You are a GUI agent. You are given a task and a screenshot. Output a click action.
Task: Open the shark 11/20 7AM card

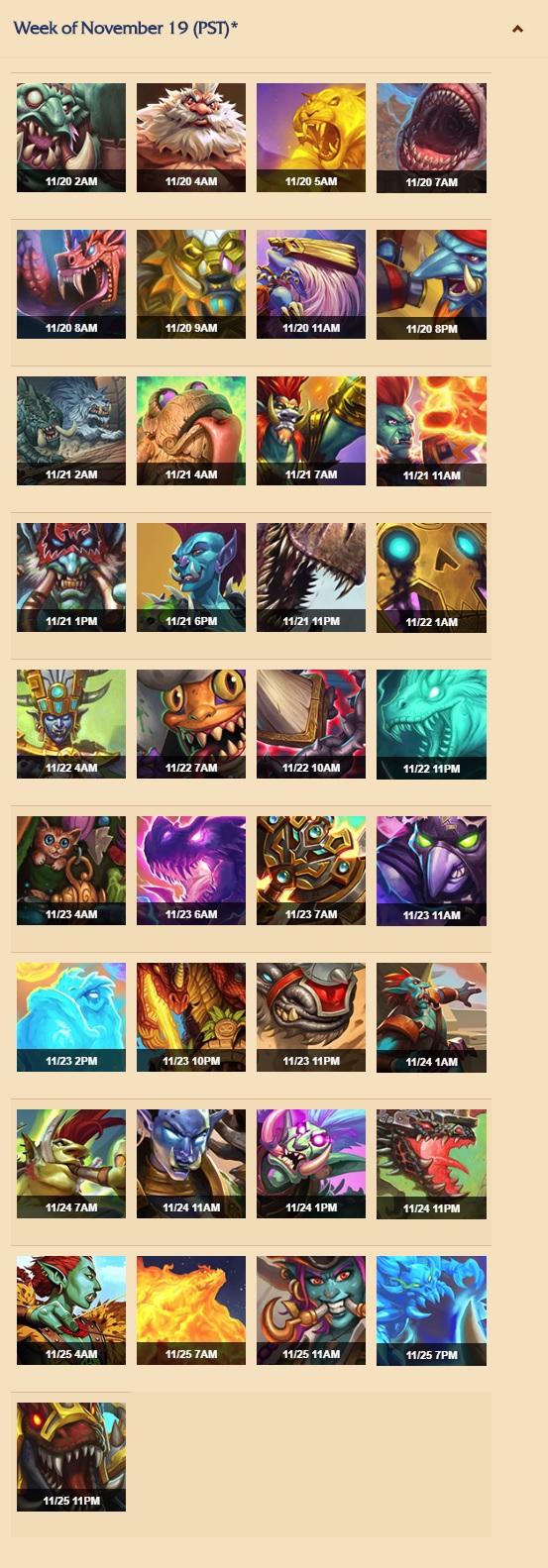pyautogui.click(x=431, y=138)
